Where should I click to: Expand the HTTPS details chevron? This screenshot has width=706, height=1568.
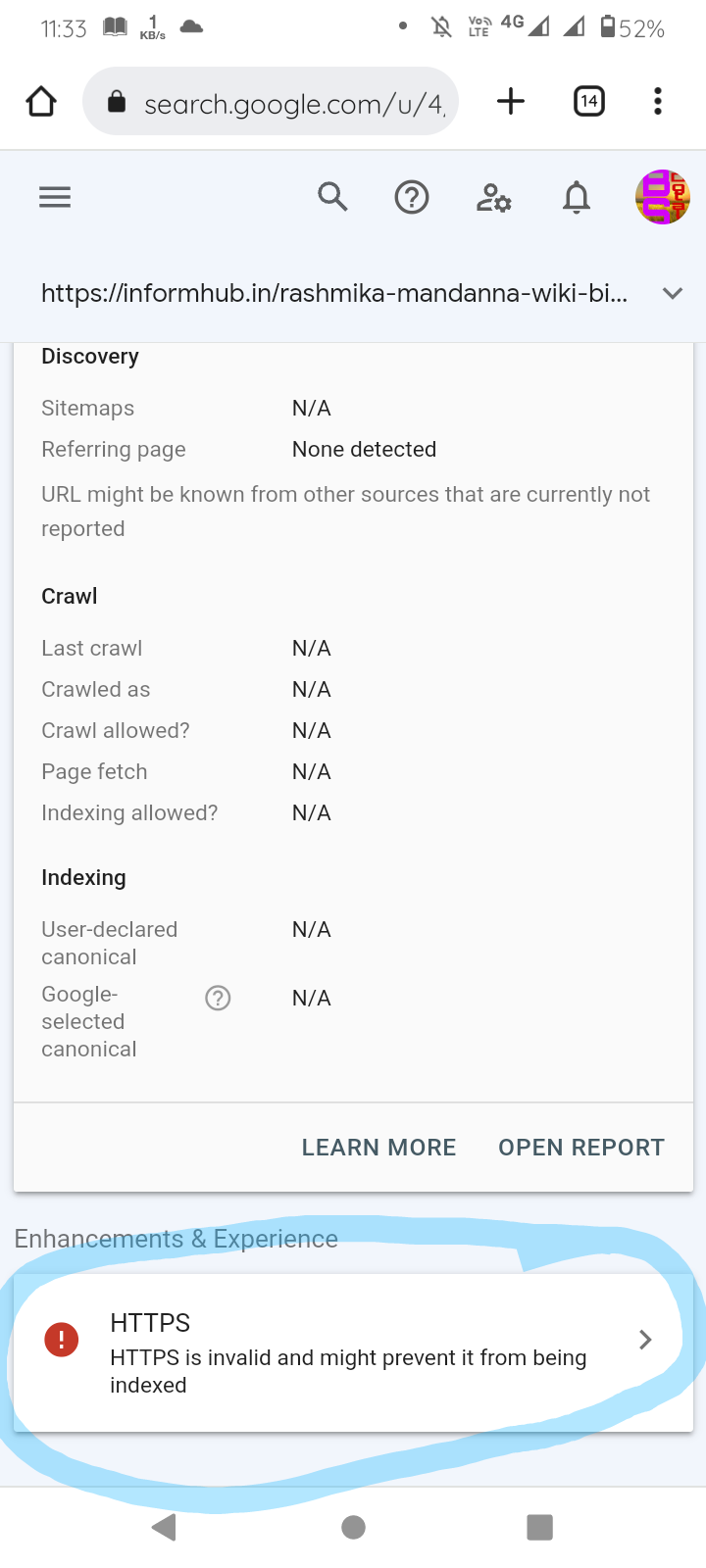(x=645, y=1340)
